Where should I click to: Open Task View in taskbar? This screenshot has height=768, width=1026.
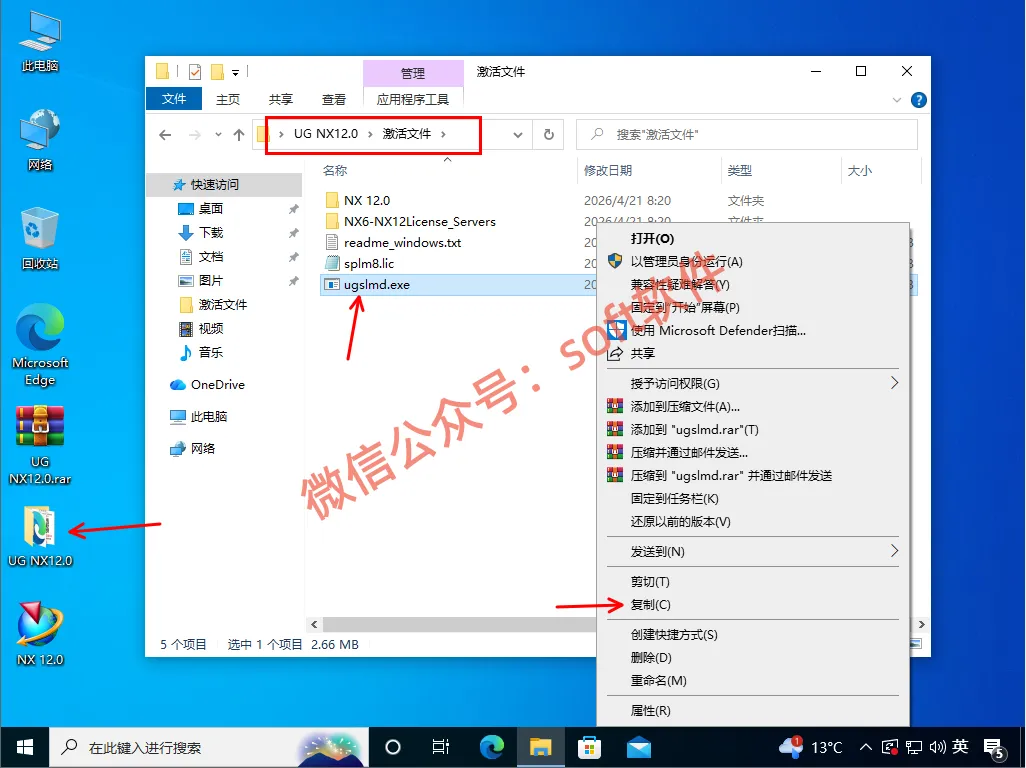441,747
